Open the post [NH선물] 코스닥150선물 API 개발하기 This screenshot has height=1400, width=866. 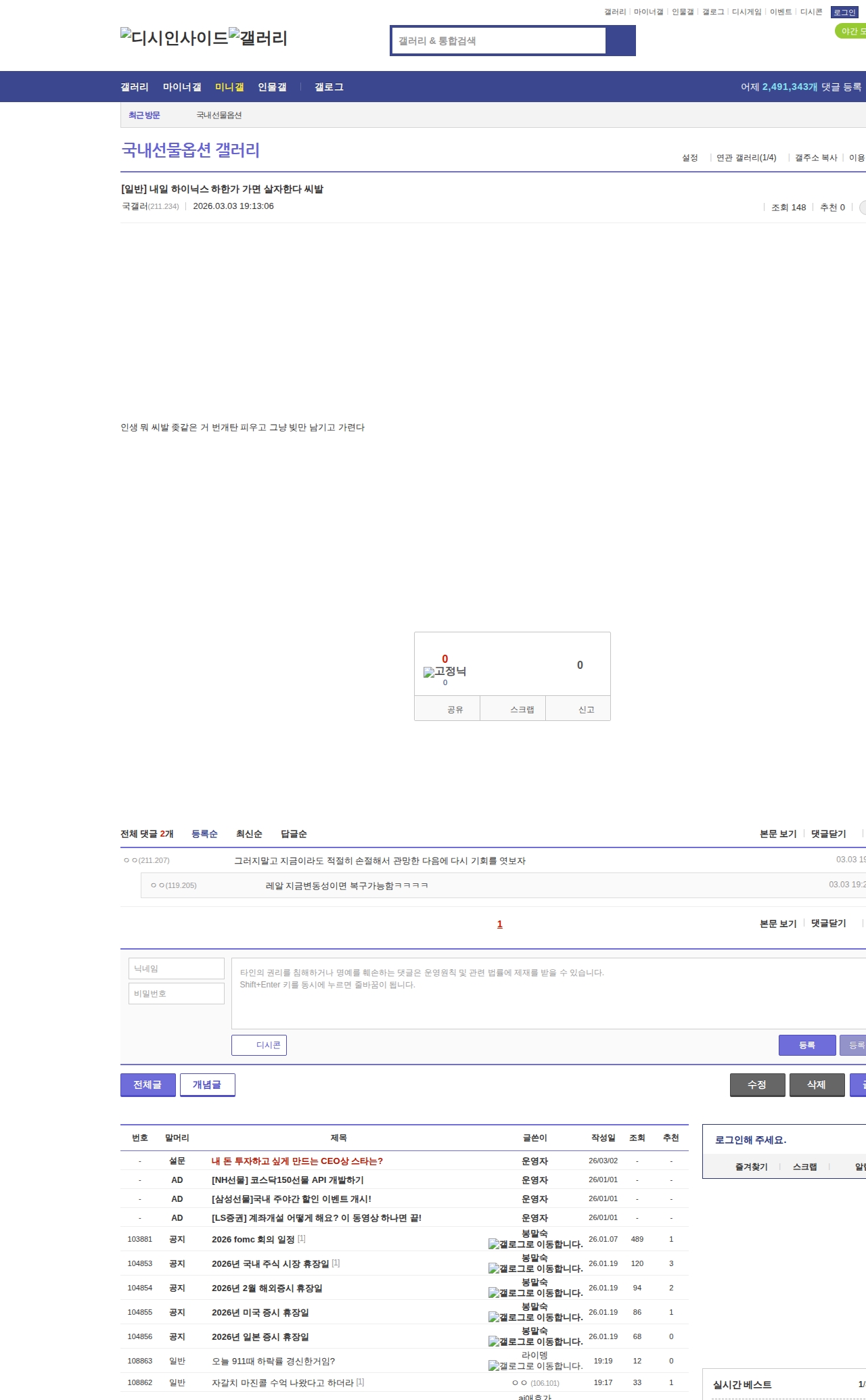tap(288, 1180)
